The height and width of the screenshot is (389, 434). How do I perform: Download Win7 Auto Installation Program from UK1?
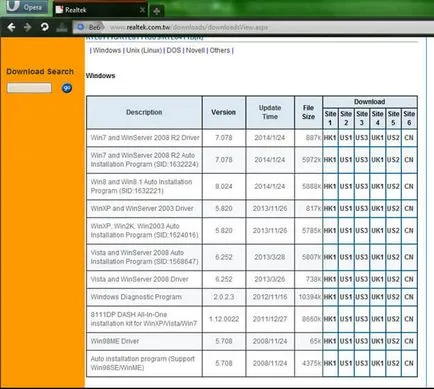click(x=377, y=160)
